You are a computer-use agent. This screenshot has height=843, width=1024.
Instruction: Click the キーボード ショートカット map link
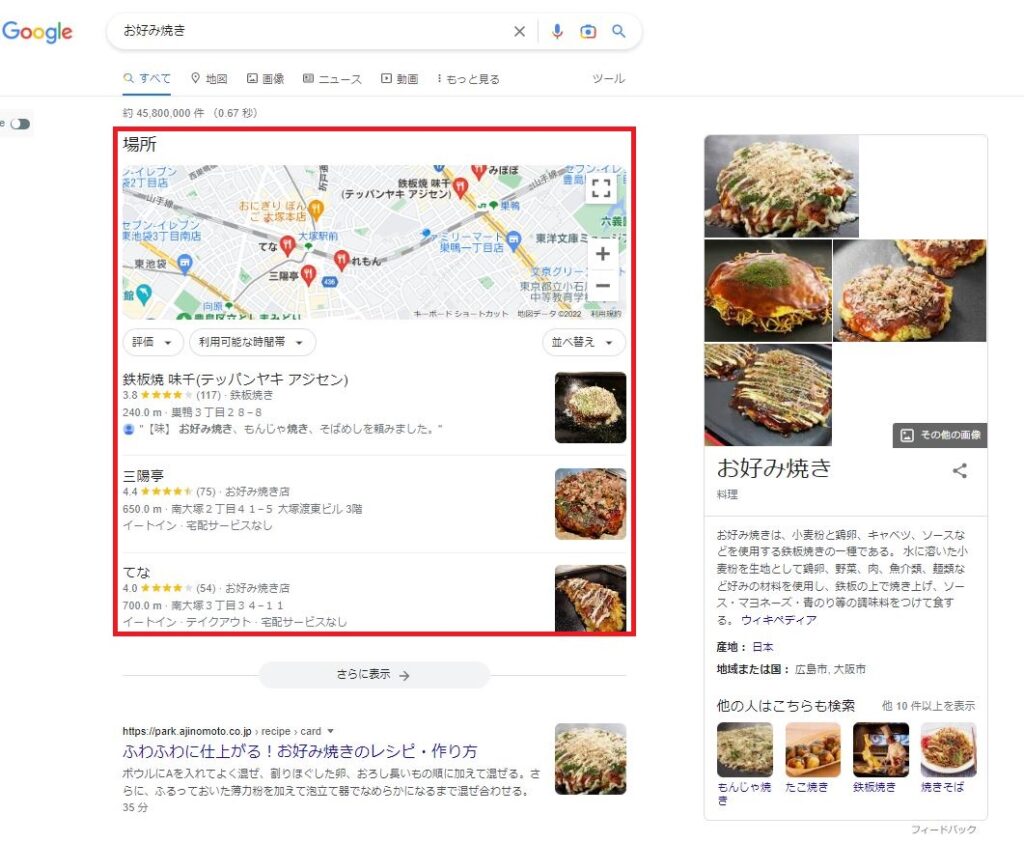461,314
